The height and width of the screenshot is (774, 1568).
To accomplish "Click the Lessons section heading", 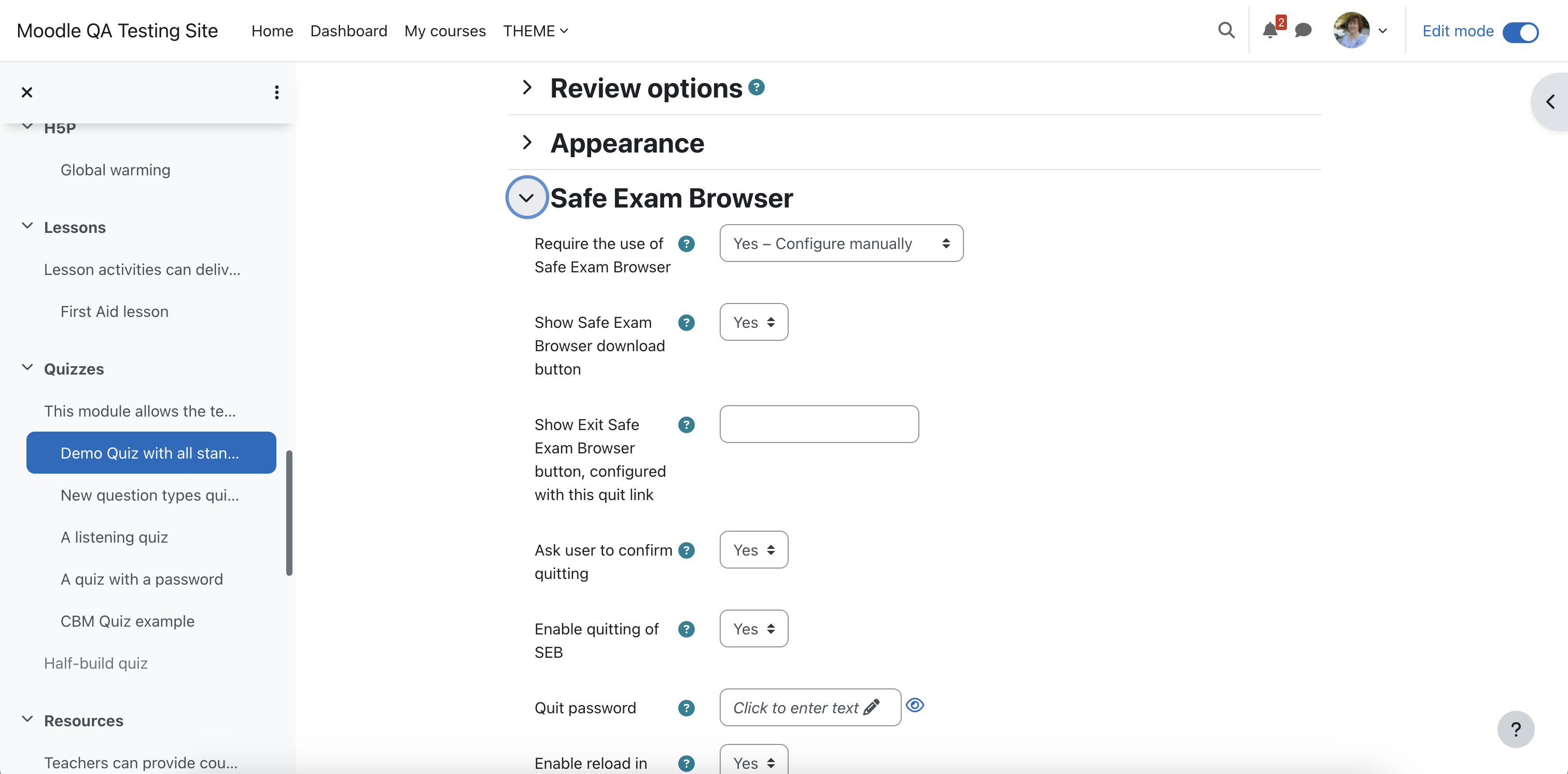I will click(x=75, y=227).
